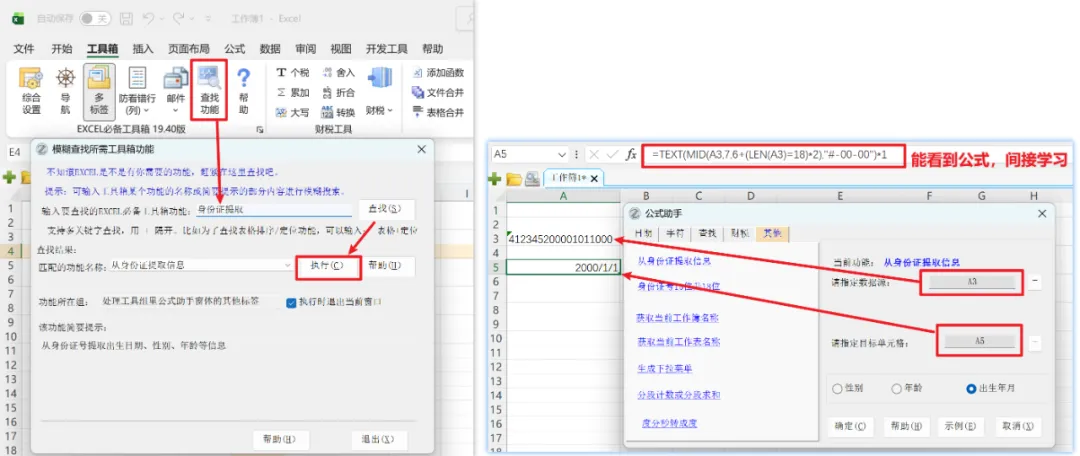Click the Save icon in title bar

click(x=126, y=19)
